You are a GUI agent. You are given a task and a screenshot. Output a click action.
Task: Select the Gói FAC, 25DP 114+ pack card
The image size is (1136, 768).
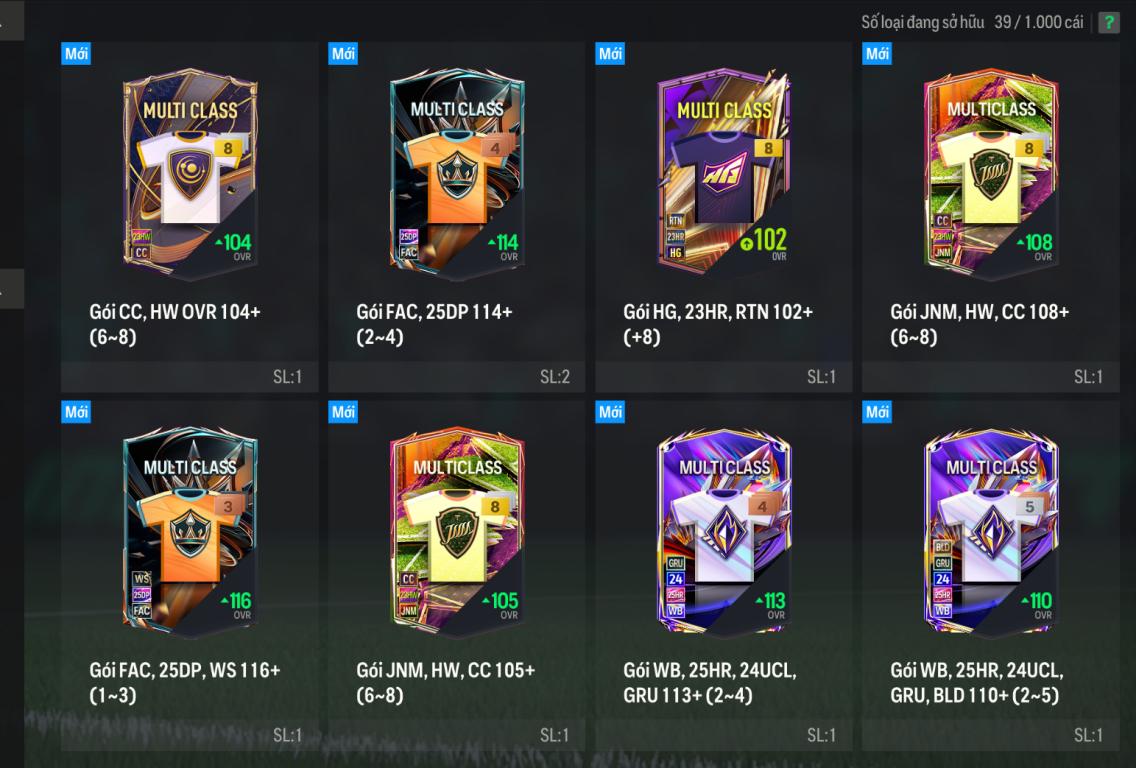coord(456,217)
